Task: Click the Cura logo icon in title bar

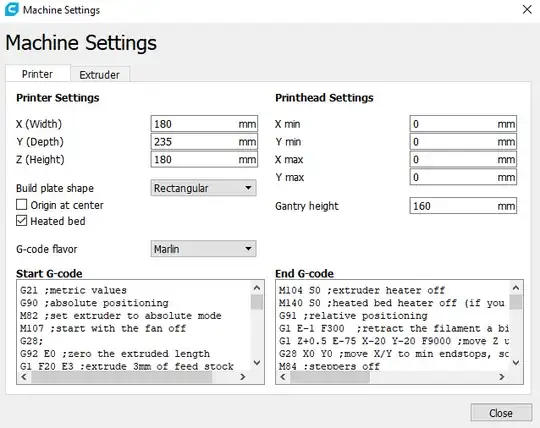Action: click(x=11, y=9)
